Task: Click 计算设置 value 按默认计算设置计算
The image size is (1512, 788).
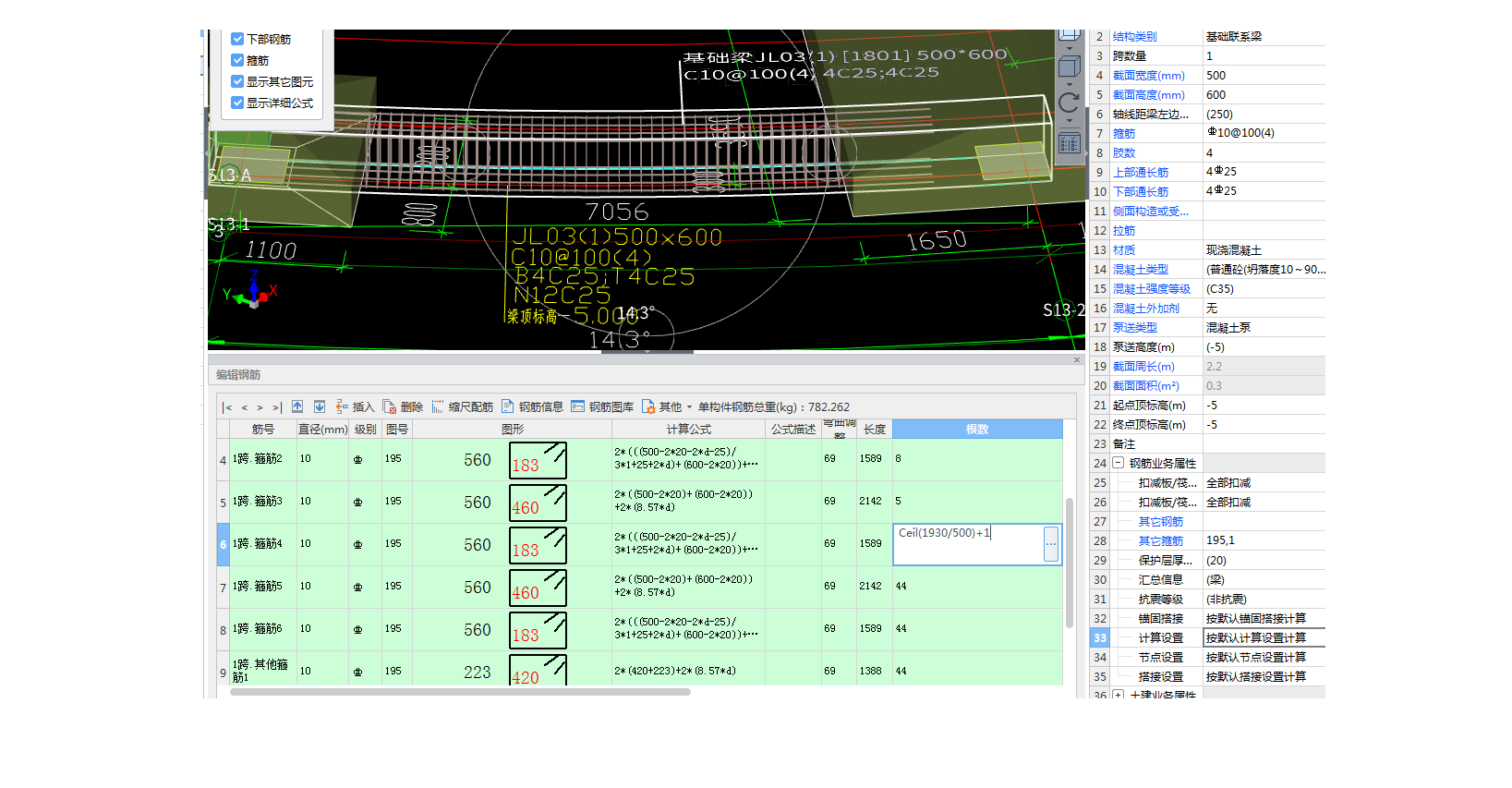Action: click(x=1264, y=638)
